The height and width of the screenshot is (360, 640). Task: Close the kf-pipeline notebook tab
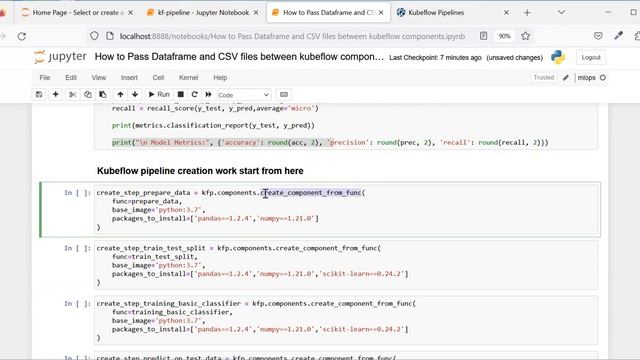256,13
